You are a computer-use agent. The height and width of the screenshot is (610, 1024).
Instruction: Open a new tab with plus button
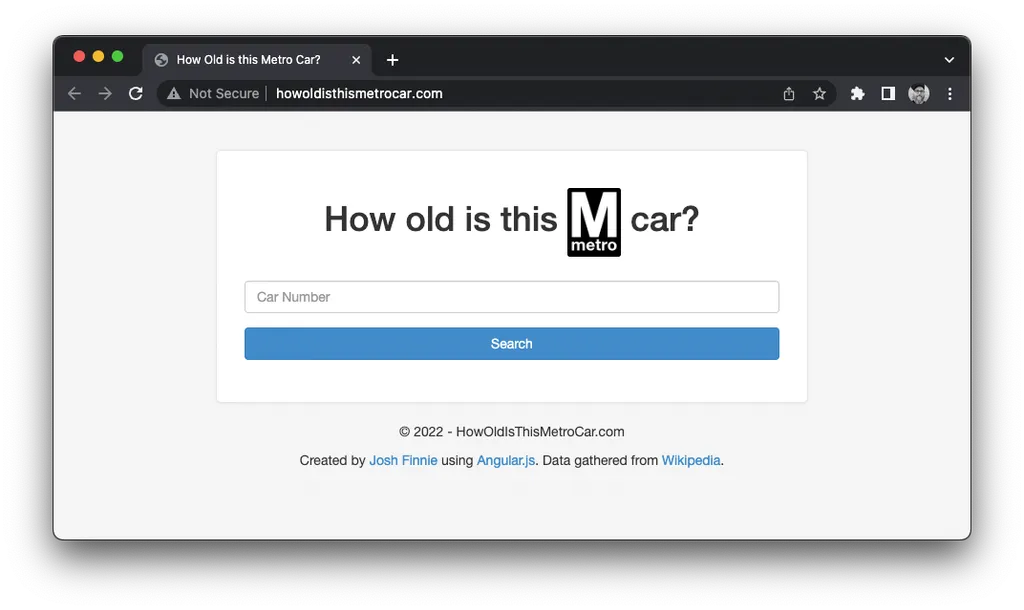[x=392, y=60]
